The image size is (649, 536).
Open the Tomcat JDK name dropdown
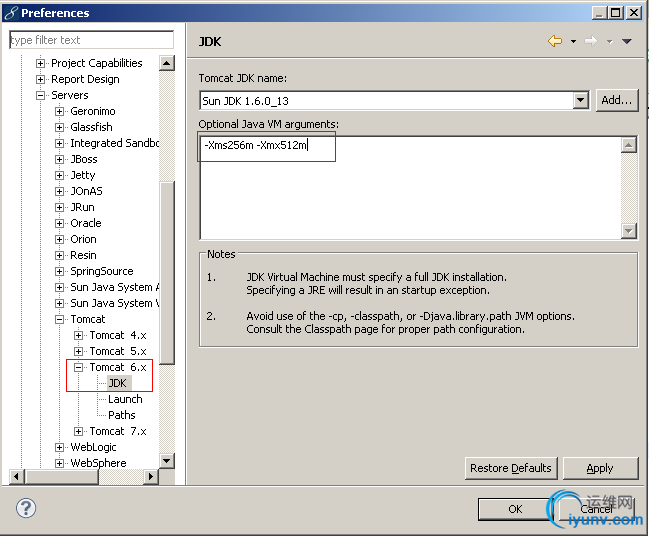(580, 101)
